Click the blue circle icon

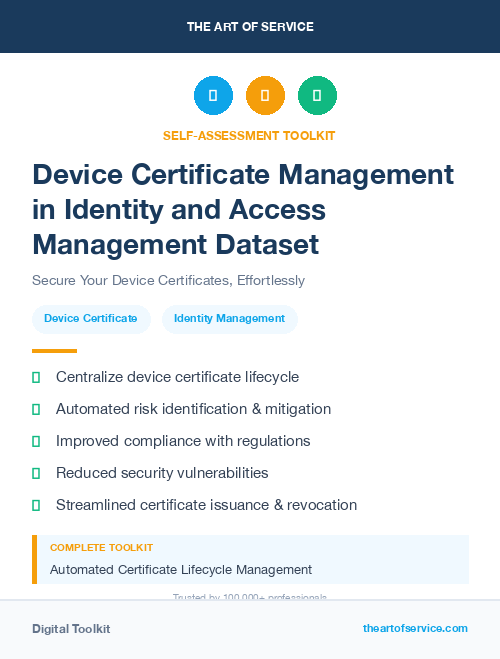(213, 95)
